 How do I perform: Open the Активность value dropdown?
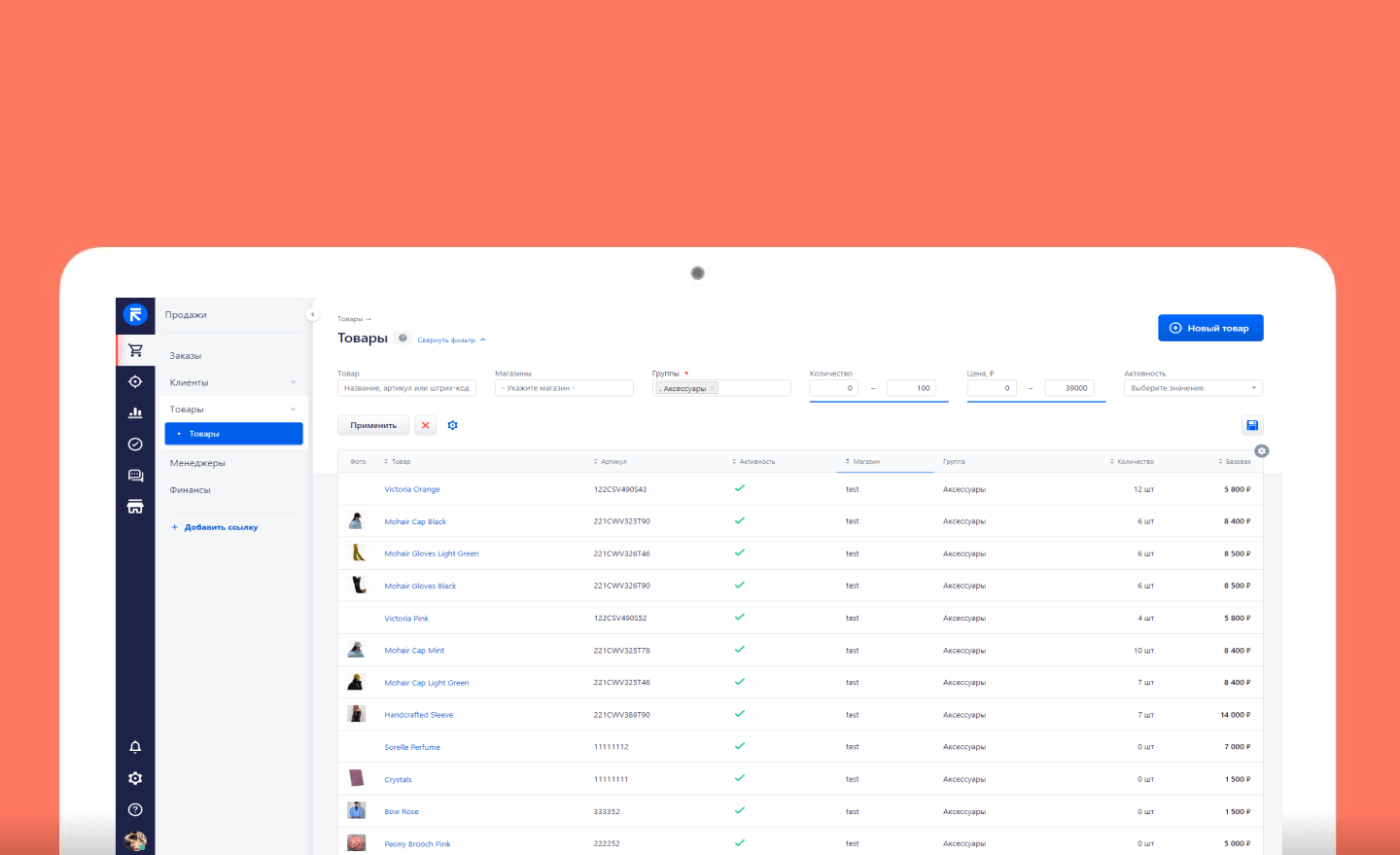point(1193,388)
